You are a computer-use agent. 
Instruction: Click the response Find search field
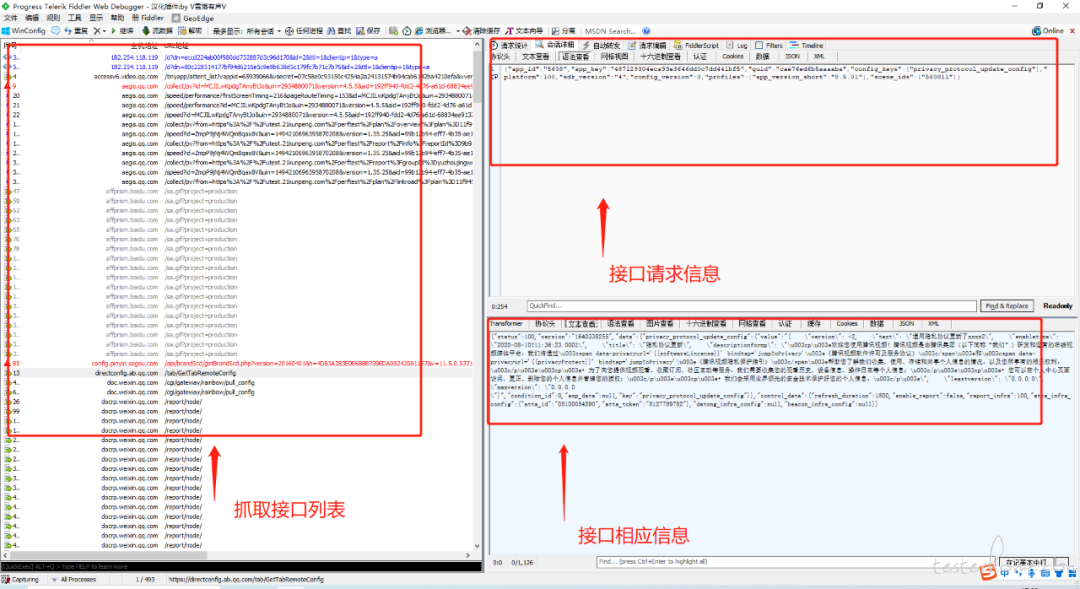tap(796, 562)
